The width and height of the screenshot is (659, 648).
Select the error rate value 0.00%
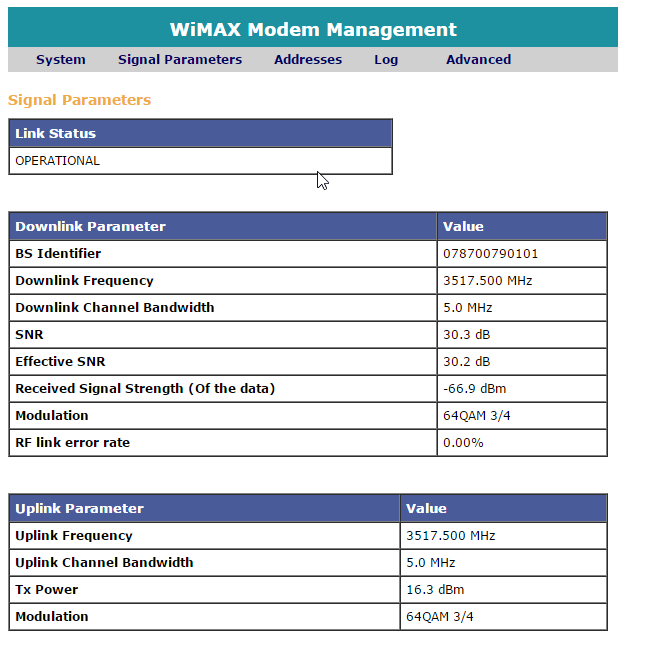click(x=463, y=443)
